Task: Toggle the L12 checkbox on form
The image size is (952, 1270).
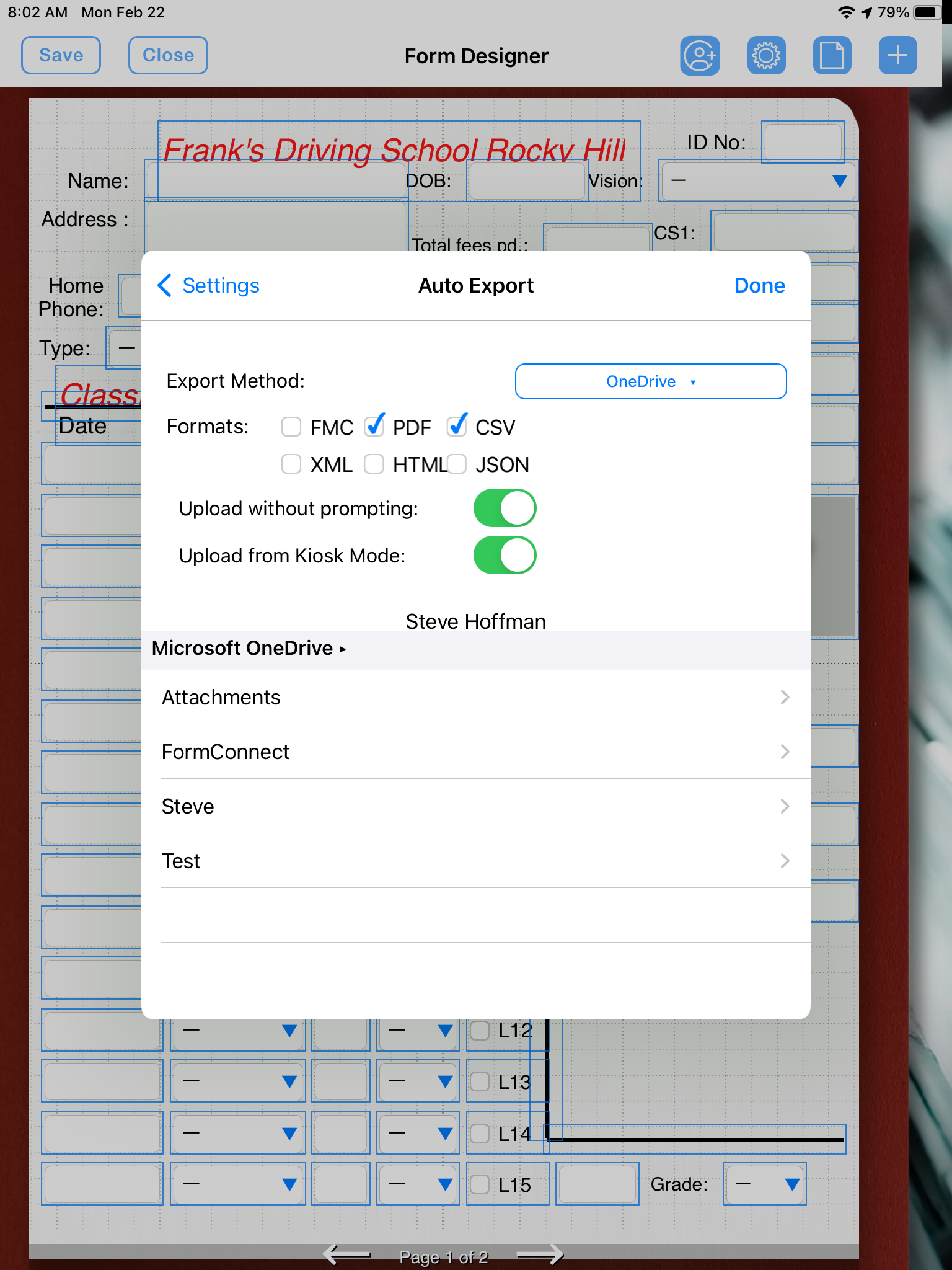Action: (480, 1031)
